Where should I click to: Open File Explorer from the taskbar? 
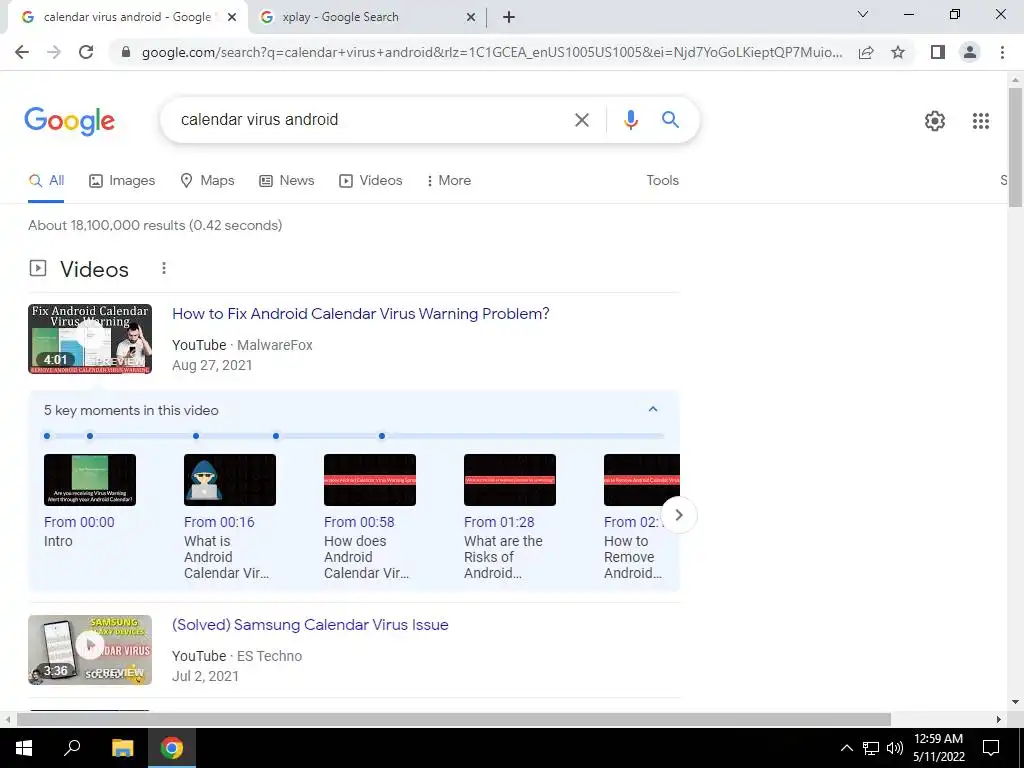tap(122, 748)
